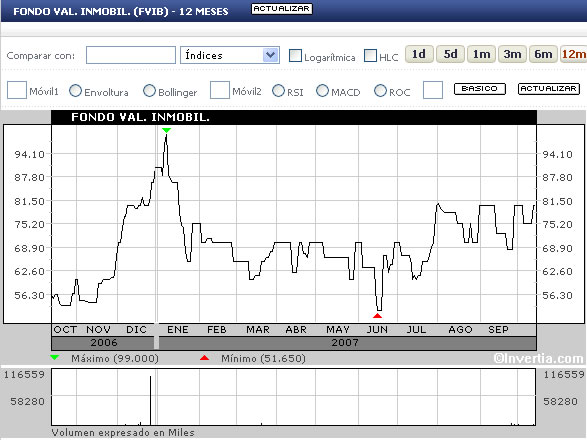
Task: Click the BASICO button
Action: 480,89
